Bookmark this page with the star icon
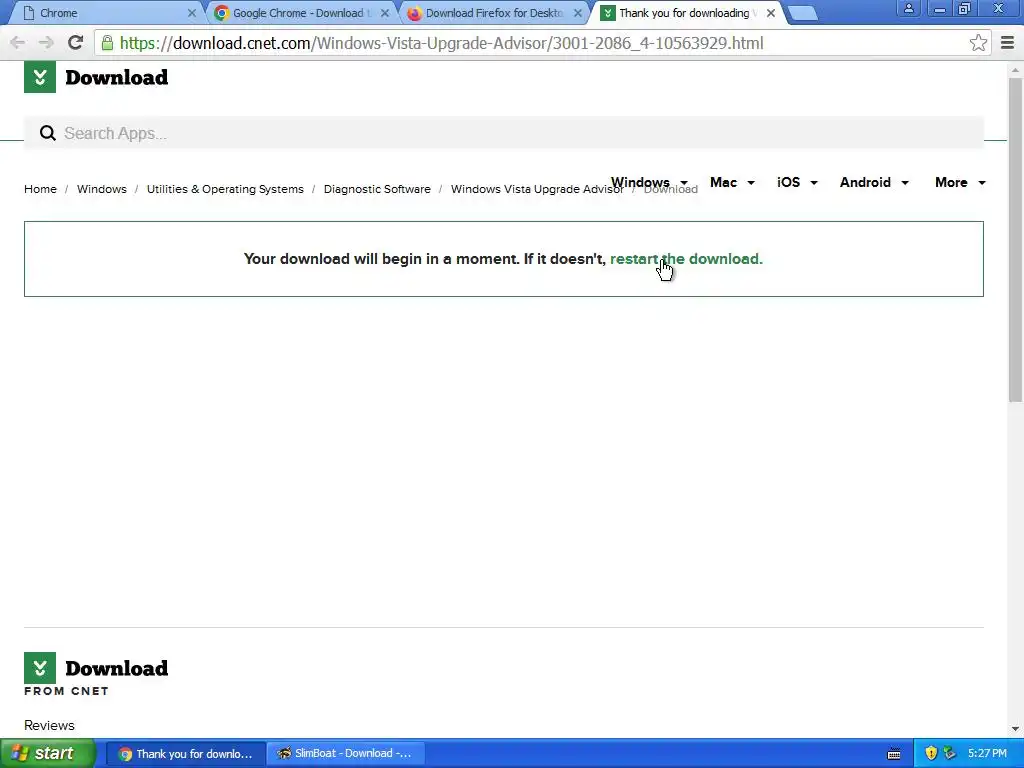1024x768 pixels. 978,43
